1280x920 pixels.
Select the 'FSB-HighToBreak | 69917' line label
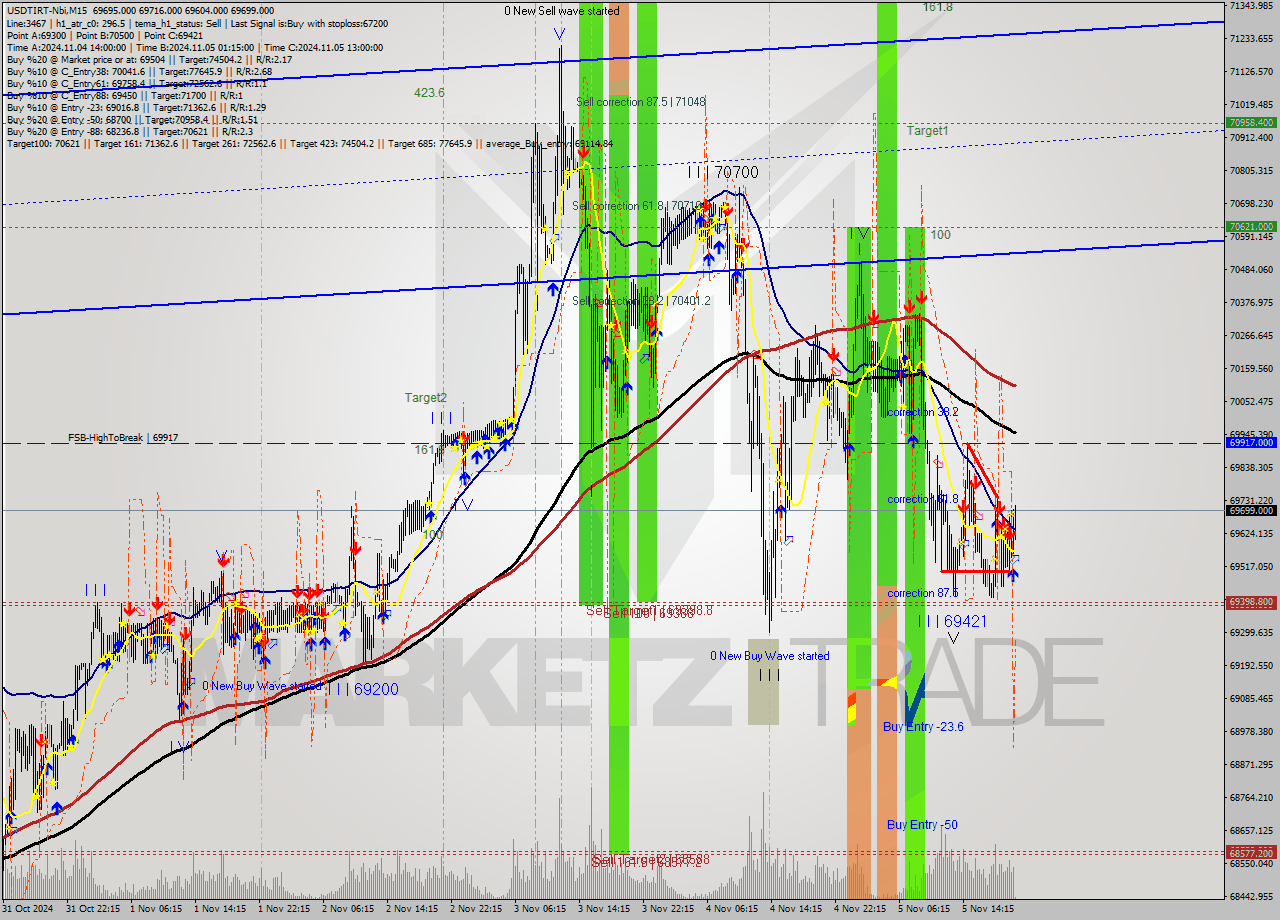[x=123, y=438]
